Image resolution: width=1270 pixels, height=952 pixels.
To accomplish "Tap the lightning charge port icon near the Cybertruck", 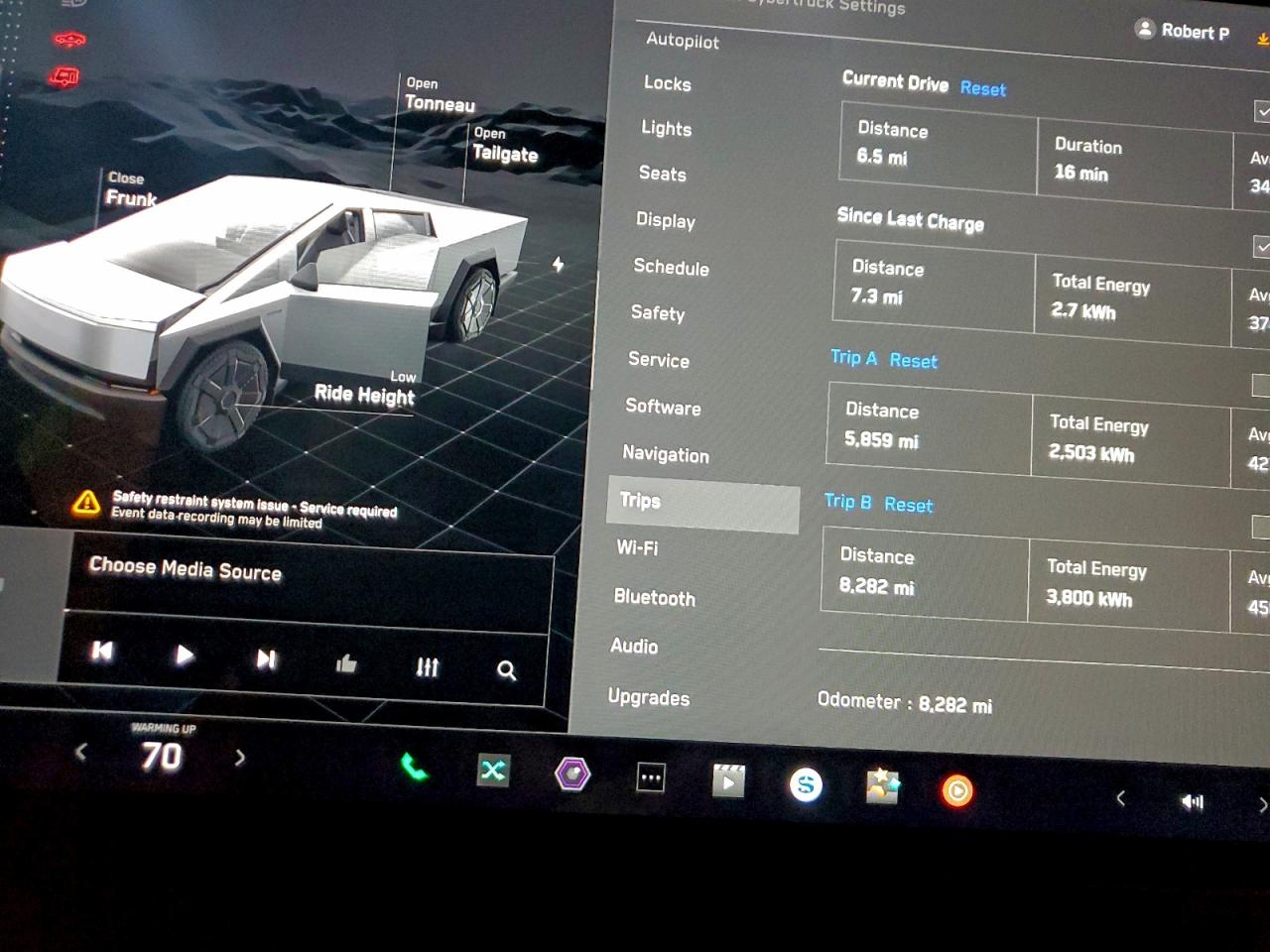I will (x=558, y=265).
